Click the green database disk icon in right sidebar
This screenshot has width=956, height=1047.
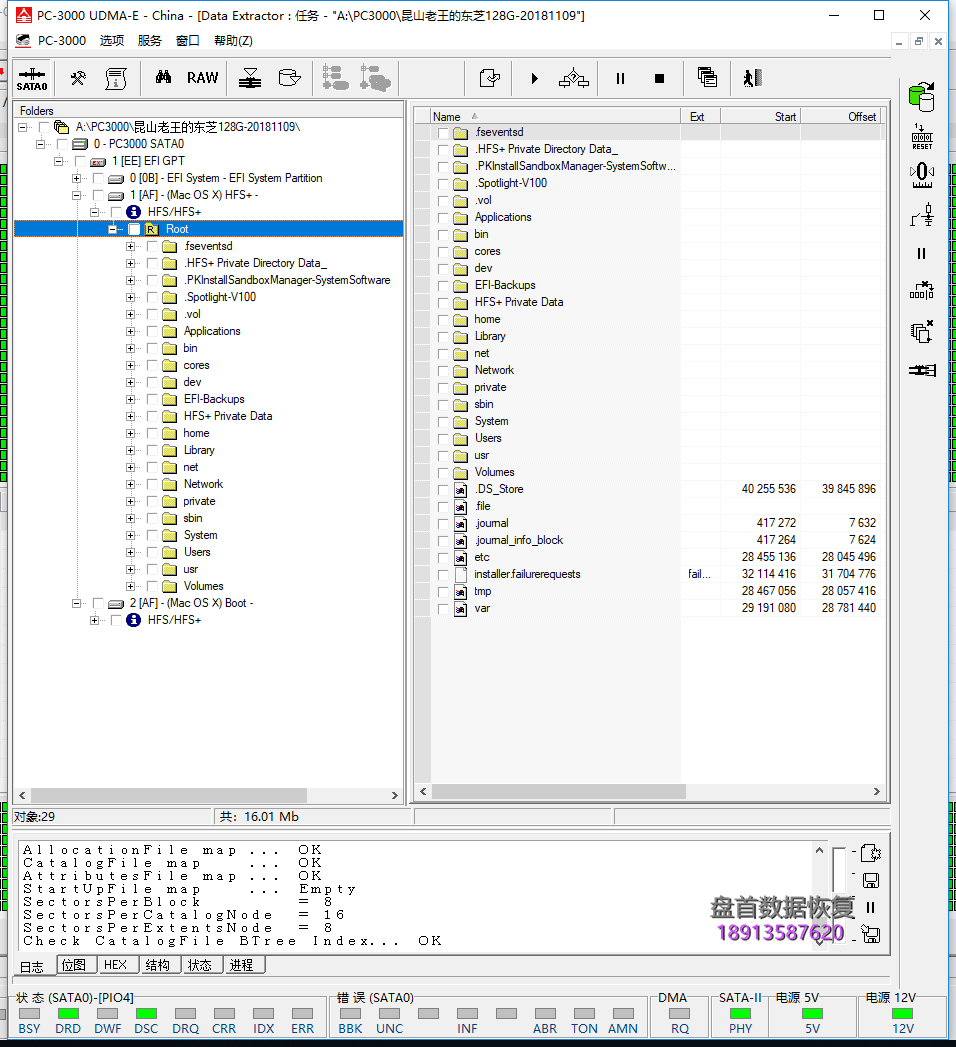tap(922, 97)
